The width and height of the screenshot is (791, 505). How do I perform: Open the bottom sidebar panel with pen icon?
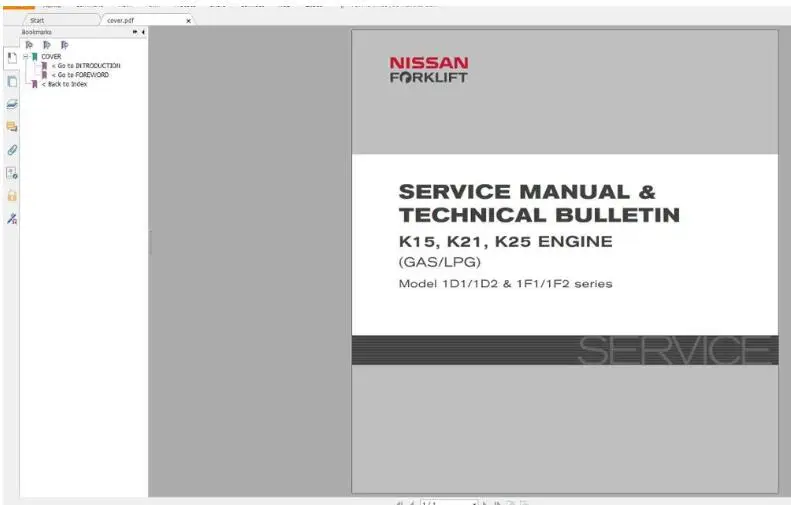pos(12,219)
